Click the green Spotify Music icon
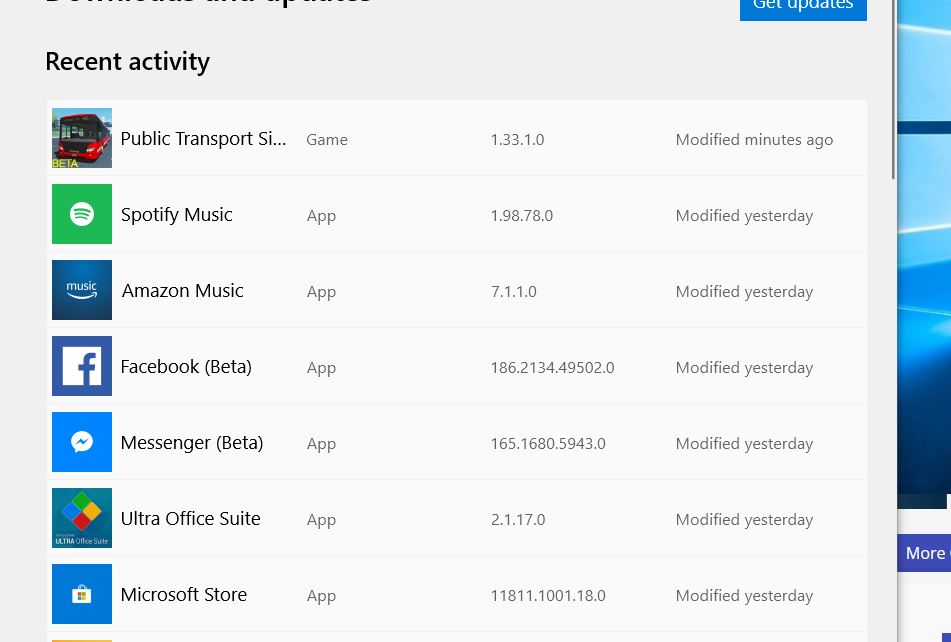 tap(82, 214)
